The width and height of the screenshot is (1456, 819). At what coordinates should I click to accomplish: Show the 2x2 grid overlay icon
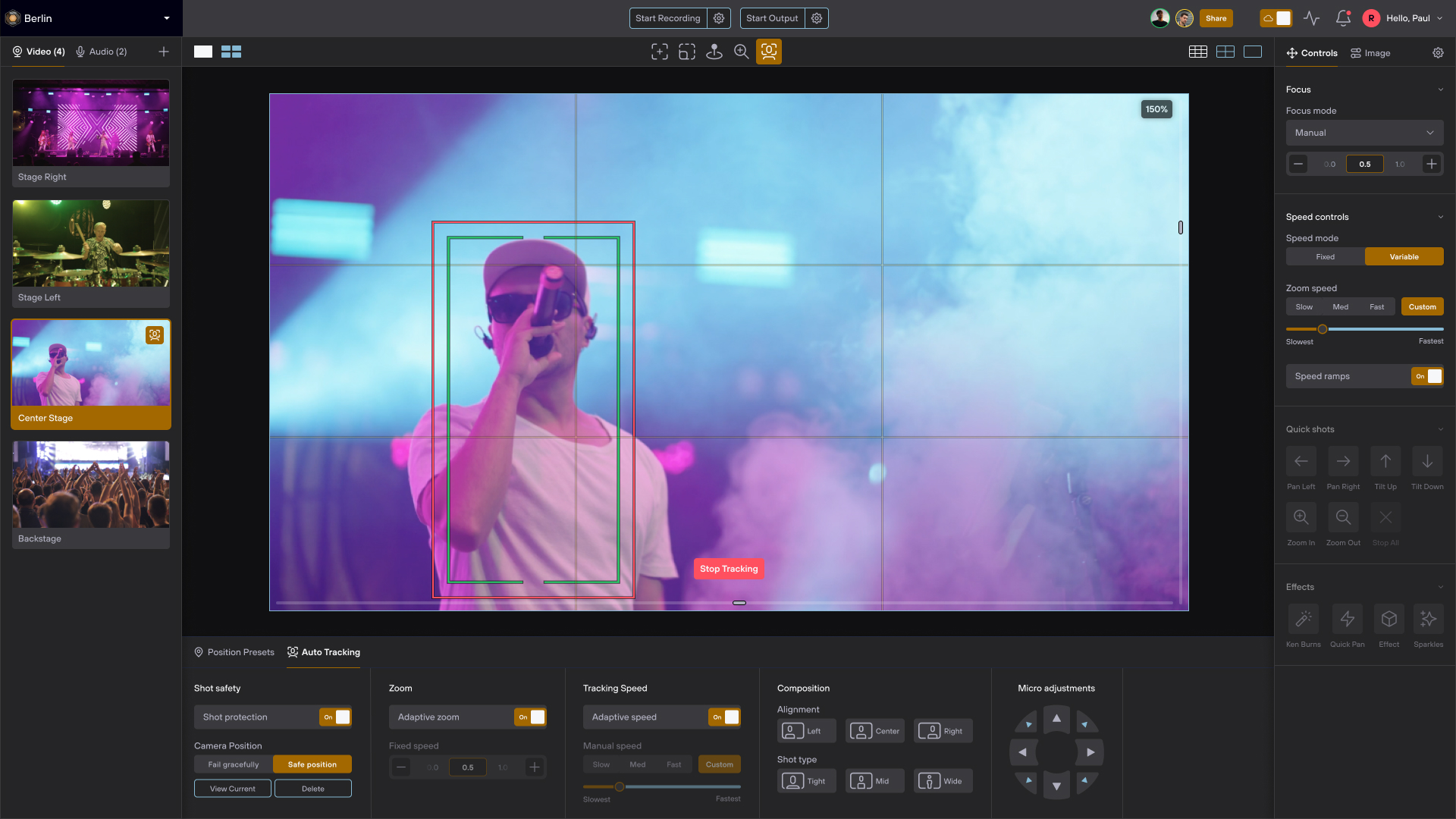tap(1225, 52)
